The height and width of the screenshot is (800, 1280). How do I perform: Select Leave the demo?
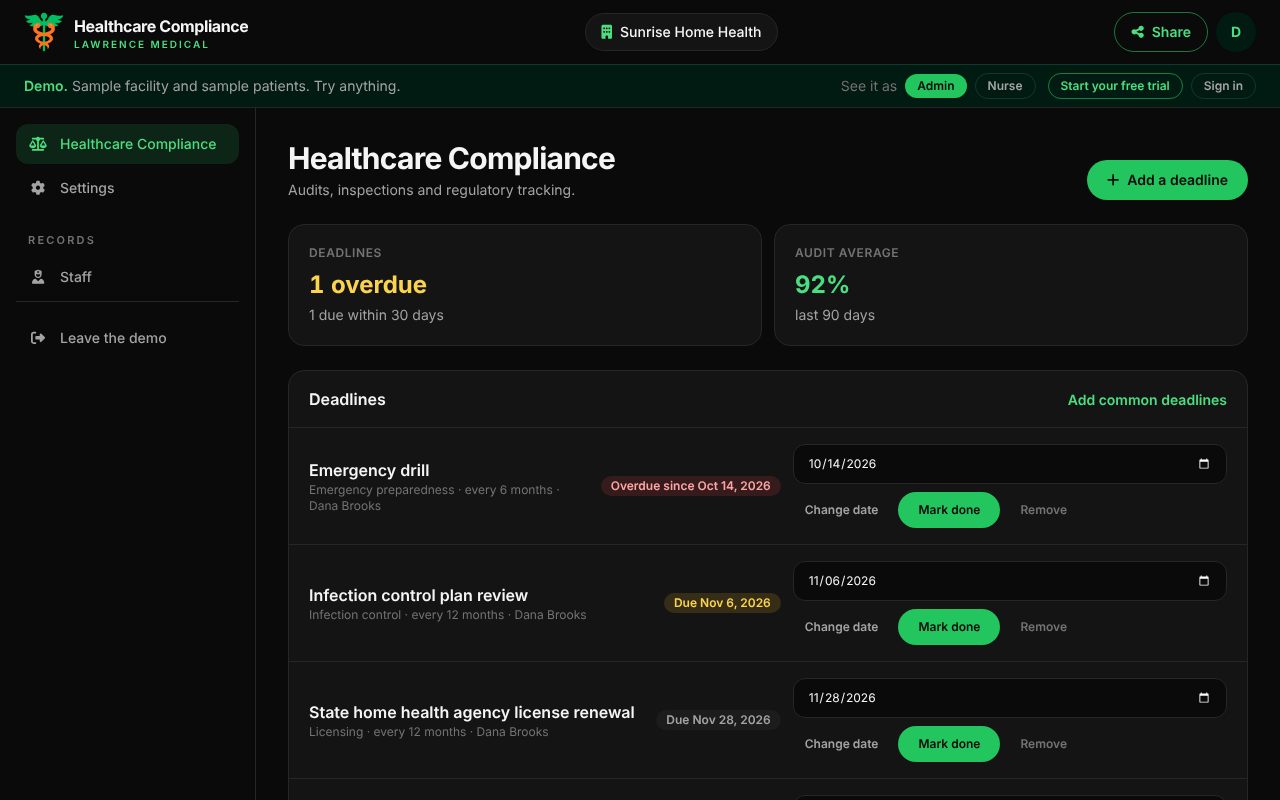click(127, 338)
